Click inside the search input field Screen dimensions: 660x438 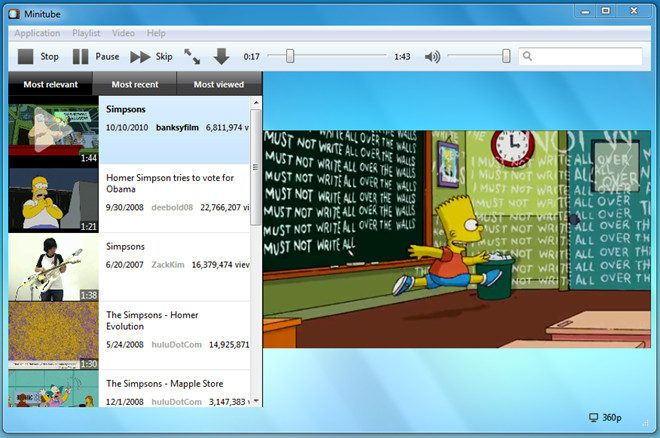[x=580, y=56]
